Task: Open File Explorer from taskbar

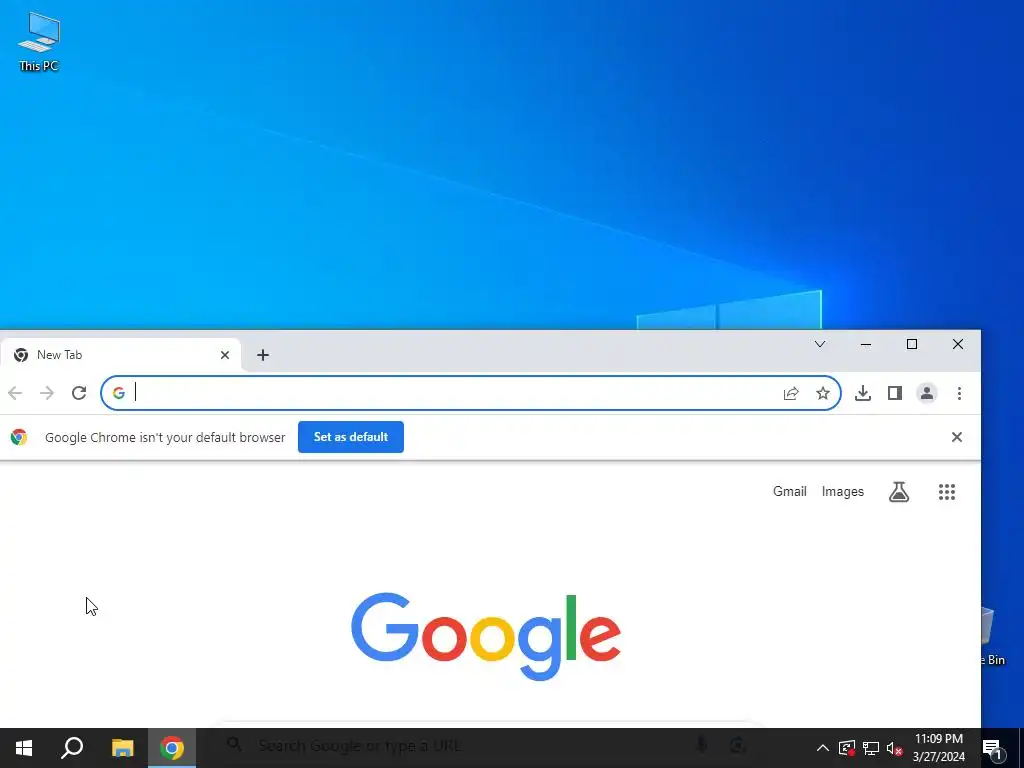Action: coord(122,748)
